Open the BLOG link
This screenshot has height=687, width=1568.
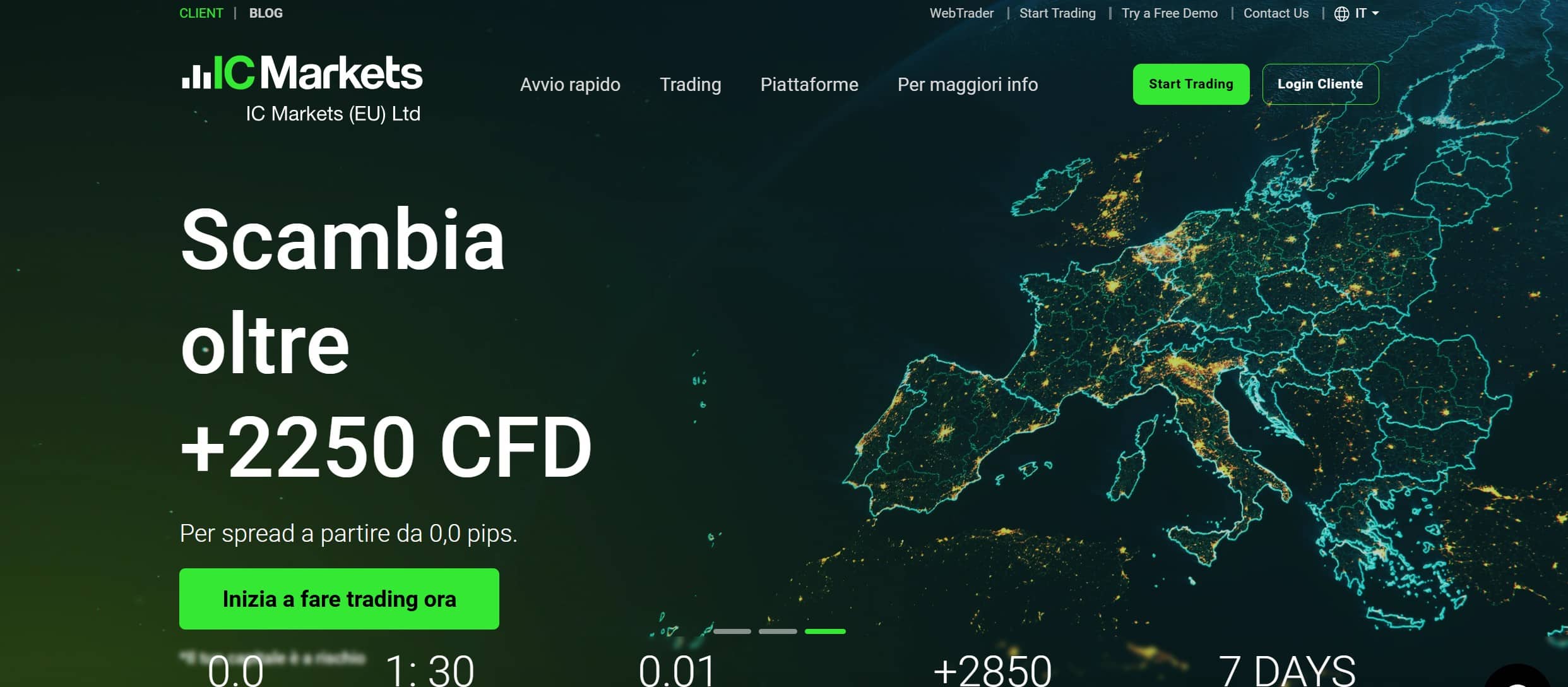pos(266,13)
